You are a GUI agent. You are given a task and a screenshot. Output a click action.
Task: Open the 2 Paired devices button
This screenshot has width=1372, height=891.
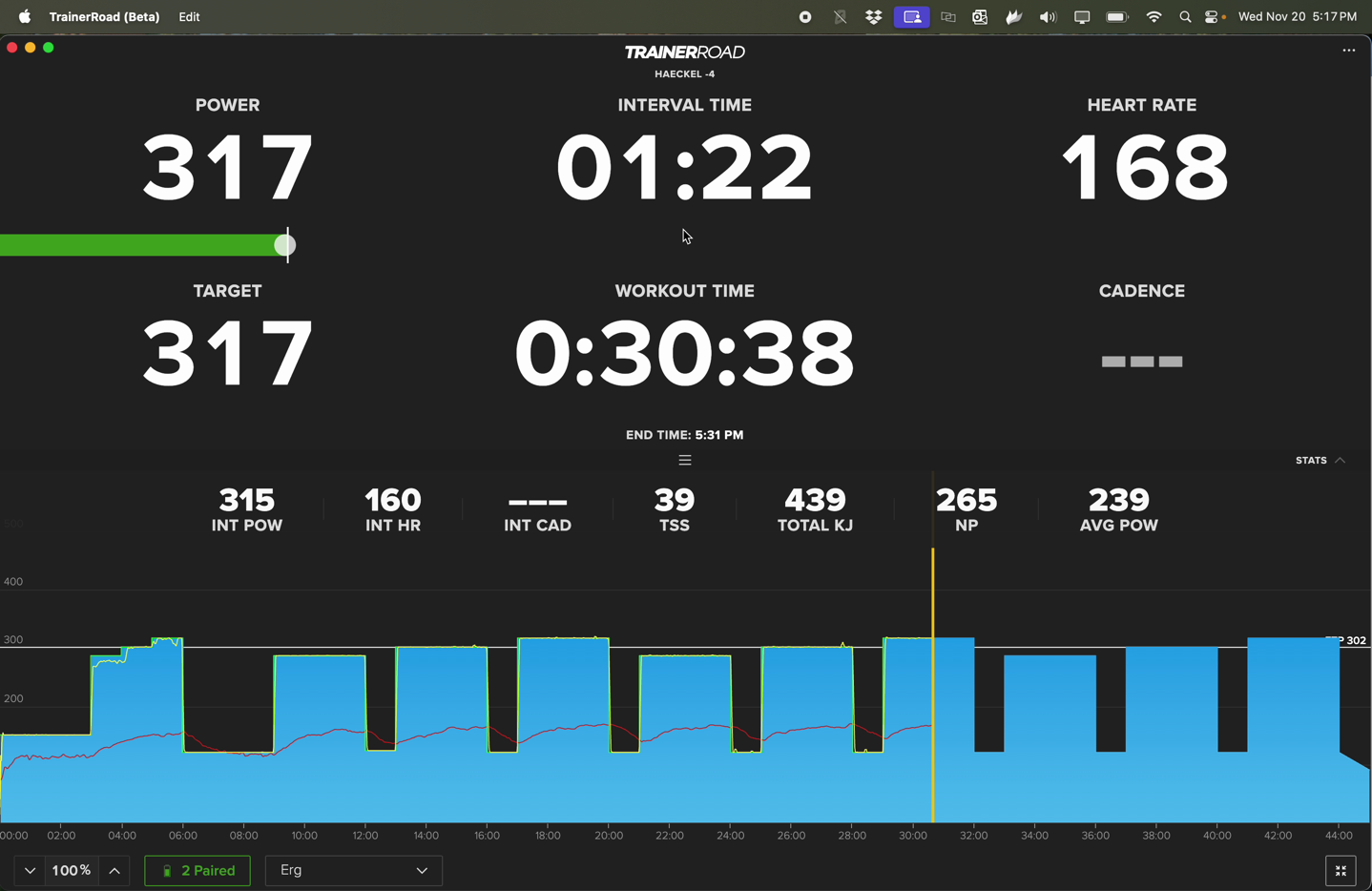point(197,871)
